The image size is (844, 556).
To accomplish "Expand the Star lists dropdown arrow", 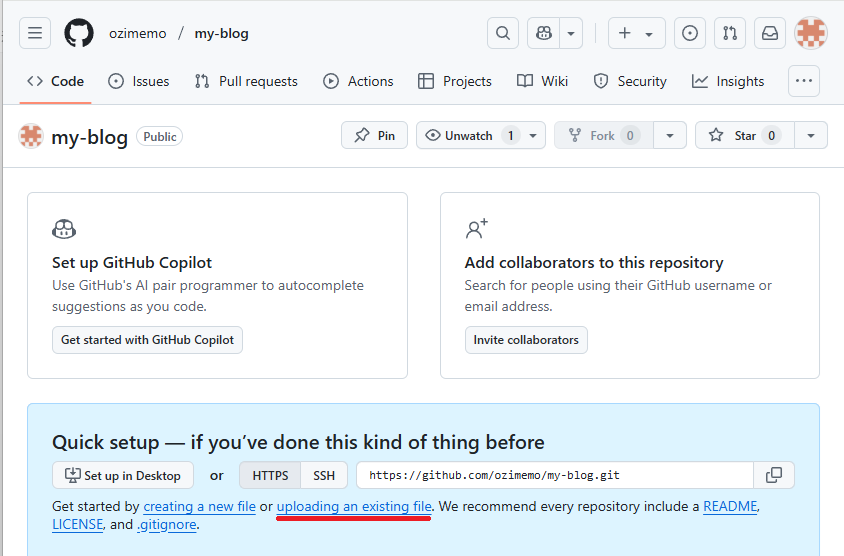I will pyautogui.click(x=811, y=135).
